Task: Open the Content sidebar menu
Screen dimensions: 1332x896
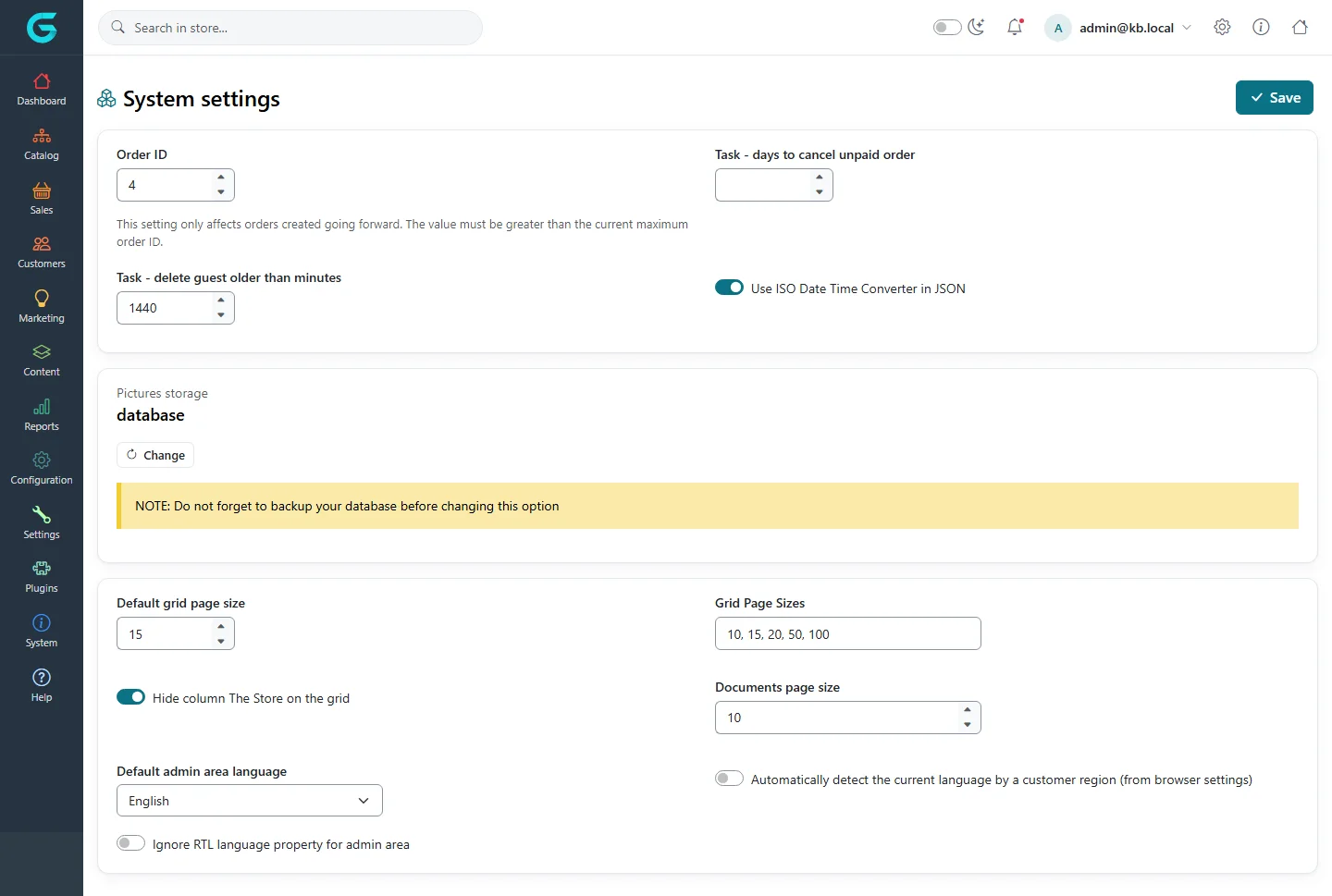Action: pos(42,361)
